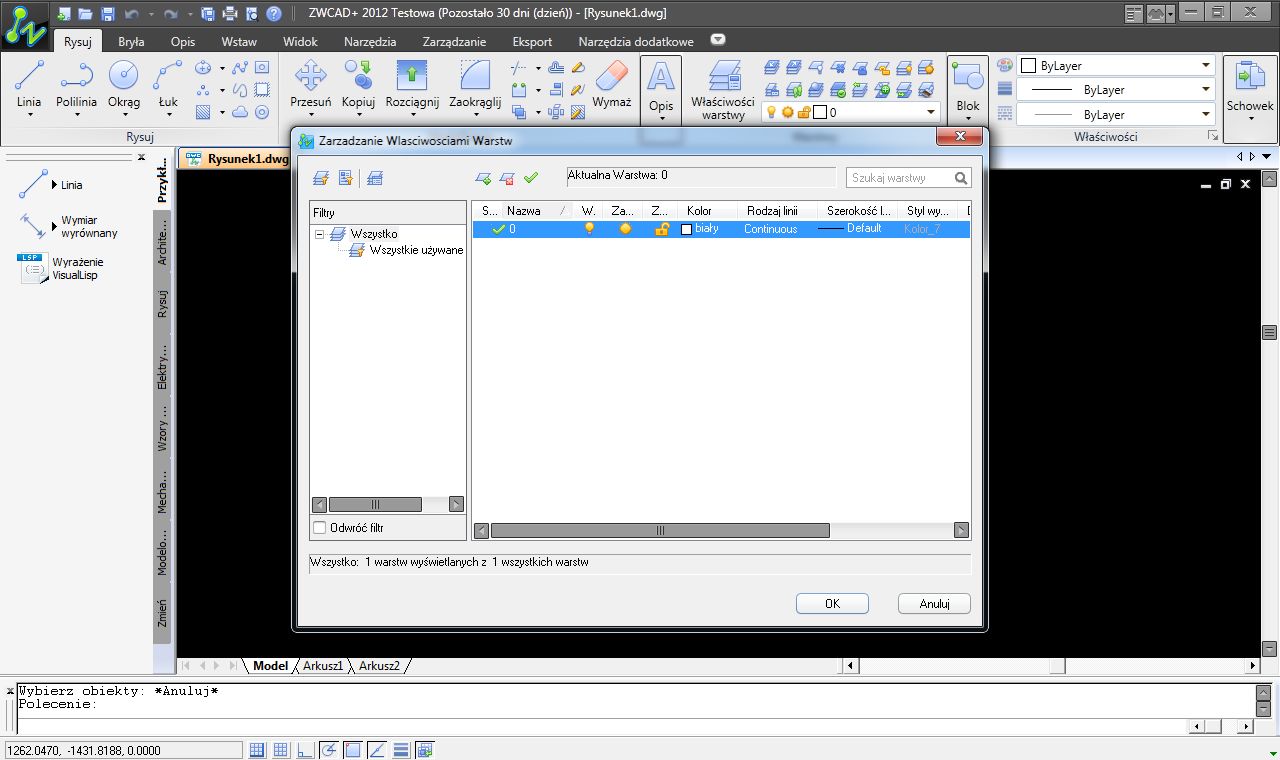Open the layer states manager icon
This screenshot has width=1280, height=760.
point(375,178)
